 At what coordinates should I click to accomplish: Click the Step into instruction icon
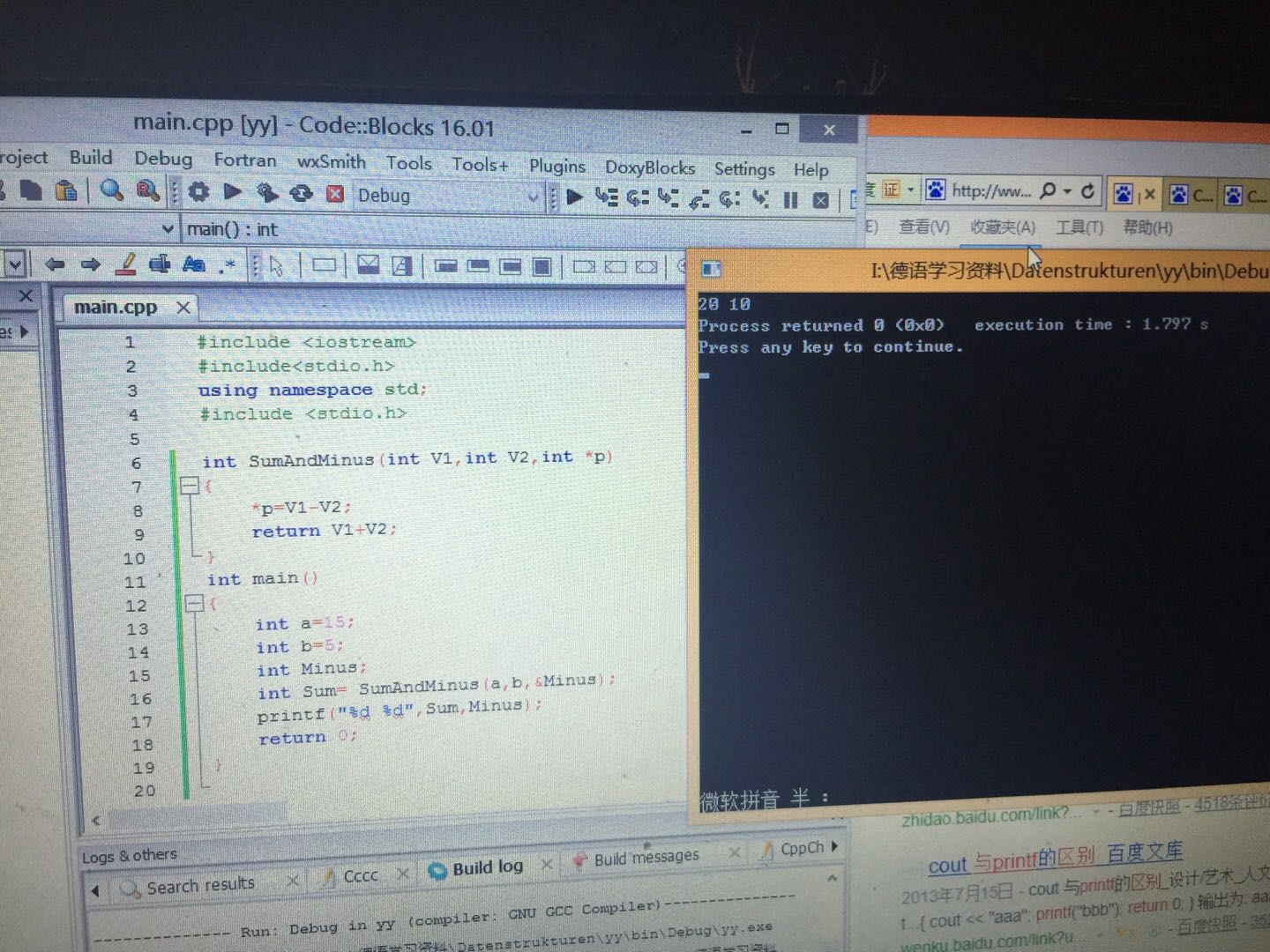pyautogui.click(x=760, y=200)
